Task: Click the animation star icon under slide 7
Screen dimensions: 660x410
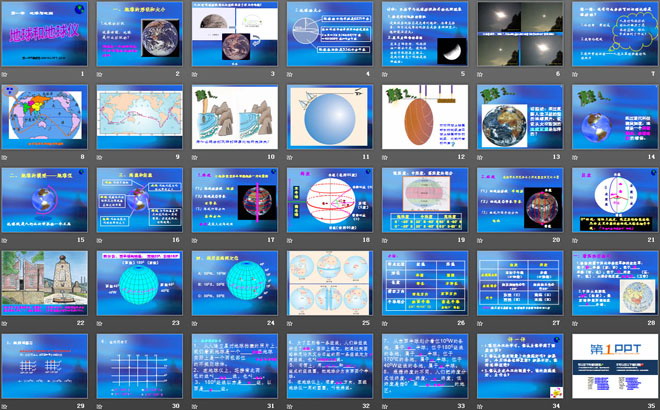Action: [575, 75]
